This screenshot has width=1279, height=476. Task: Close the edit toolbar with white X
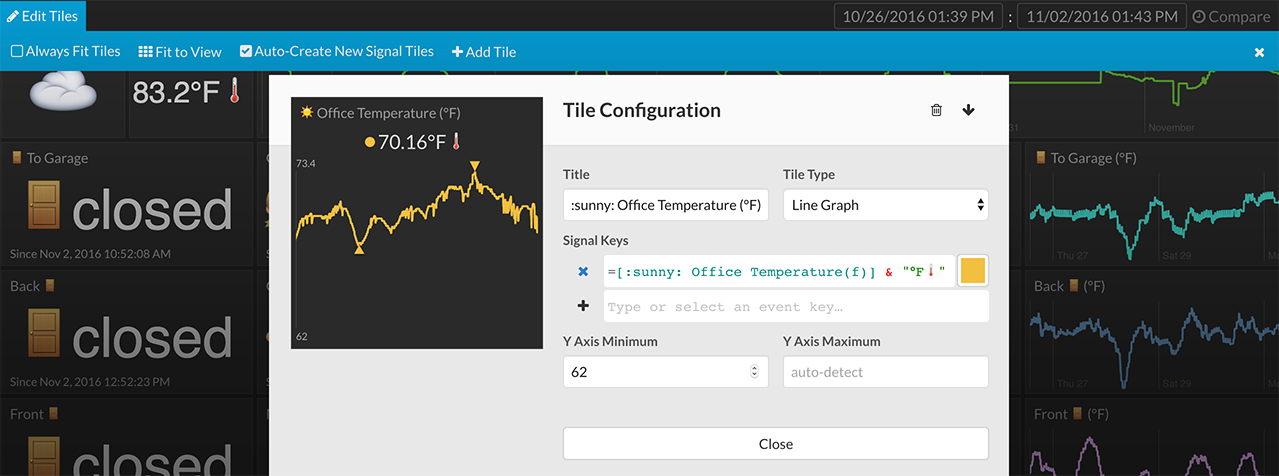click(x=1259, y=52)
